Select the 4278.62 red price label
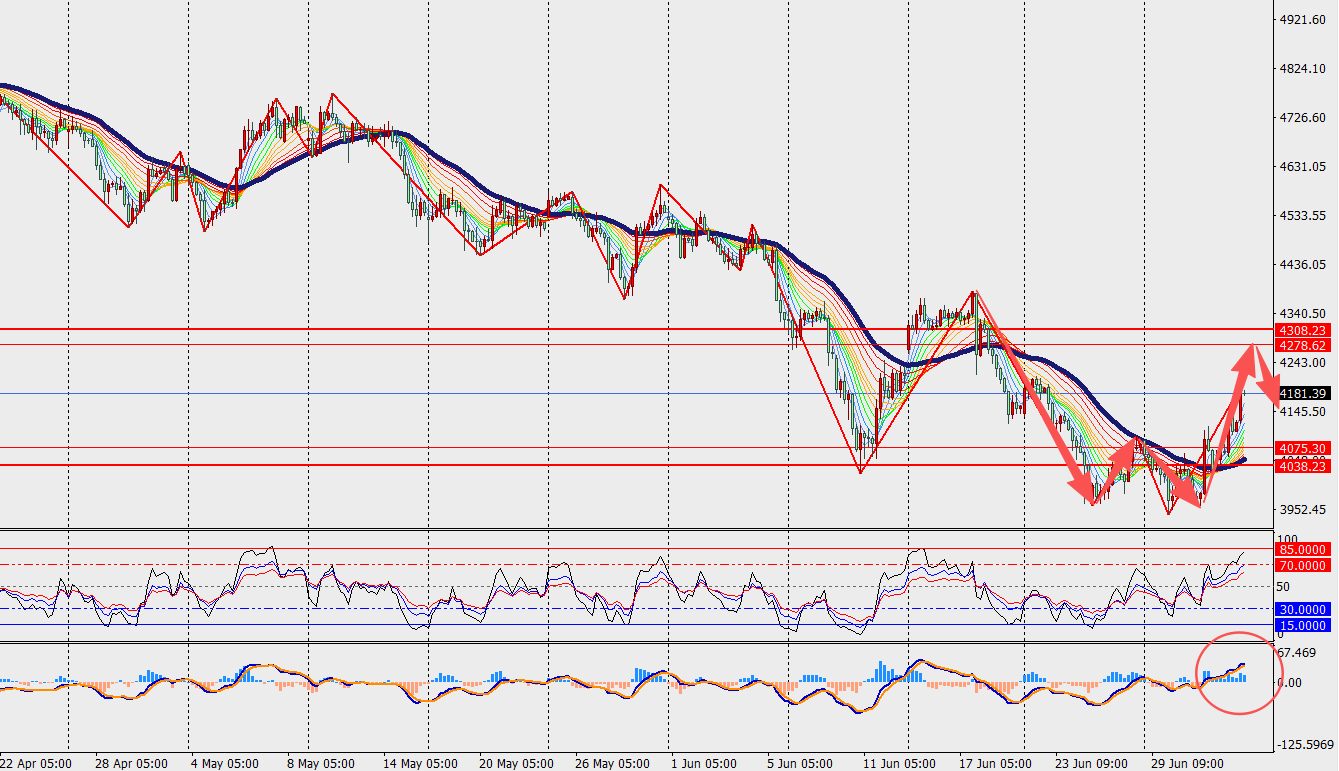 click(1304, 345)
